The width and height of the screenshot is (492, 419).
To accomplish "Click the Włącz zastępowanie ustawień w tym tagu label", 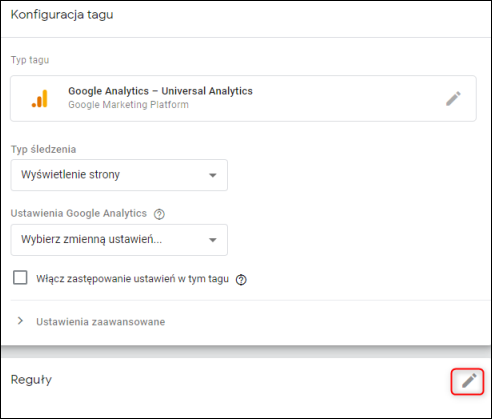I will click(132, 279).
